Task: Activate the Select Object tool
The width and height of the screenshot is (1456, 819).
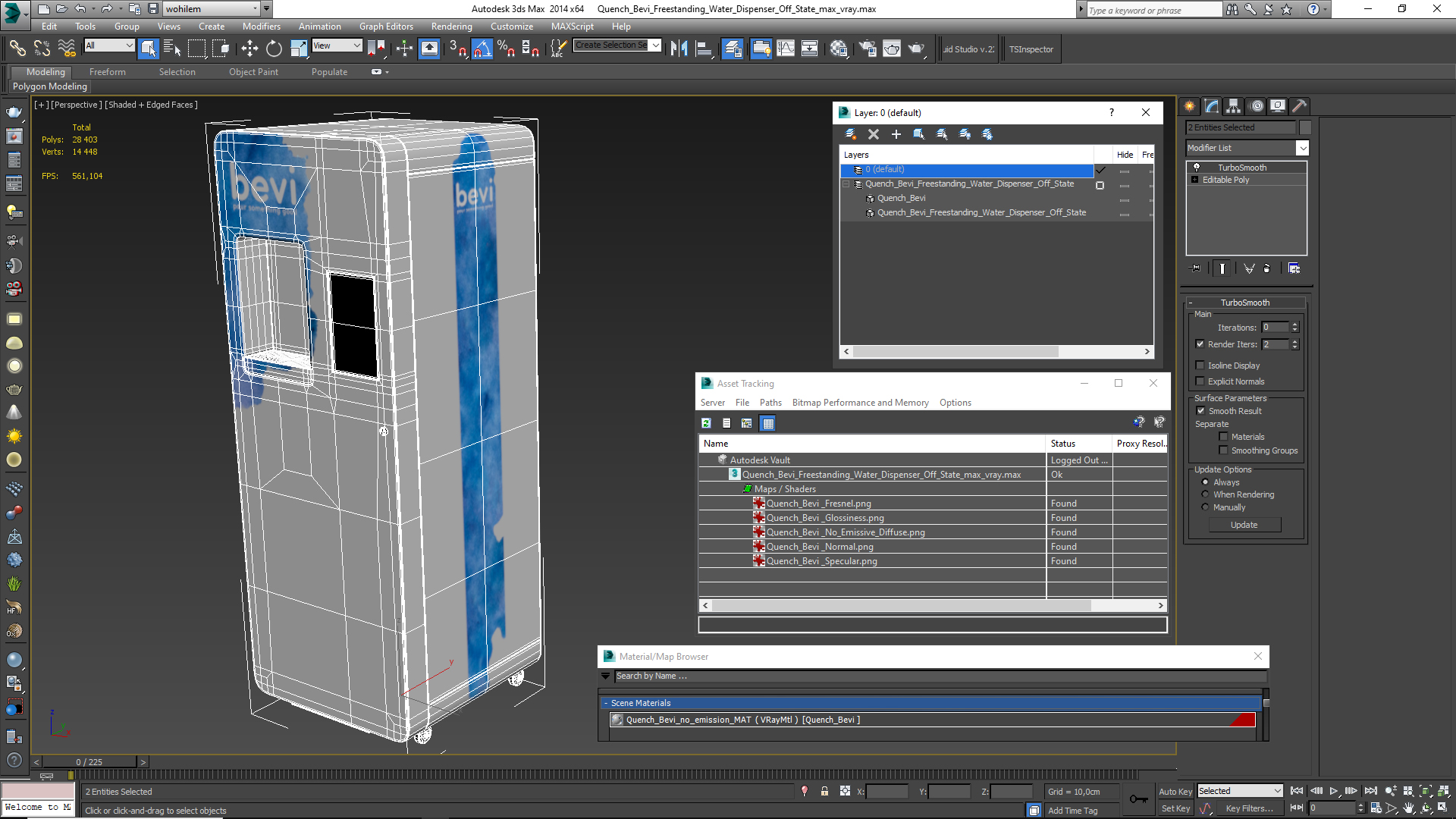Action: tap(149, 49)
